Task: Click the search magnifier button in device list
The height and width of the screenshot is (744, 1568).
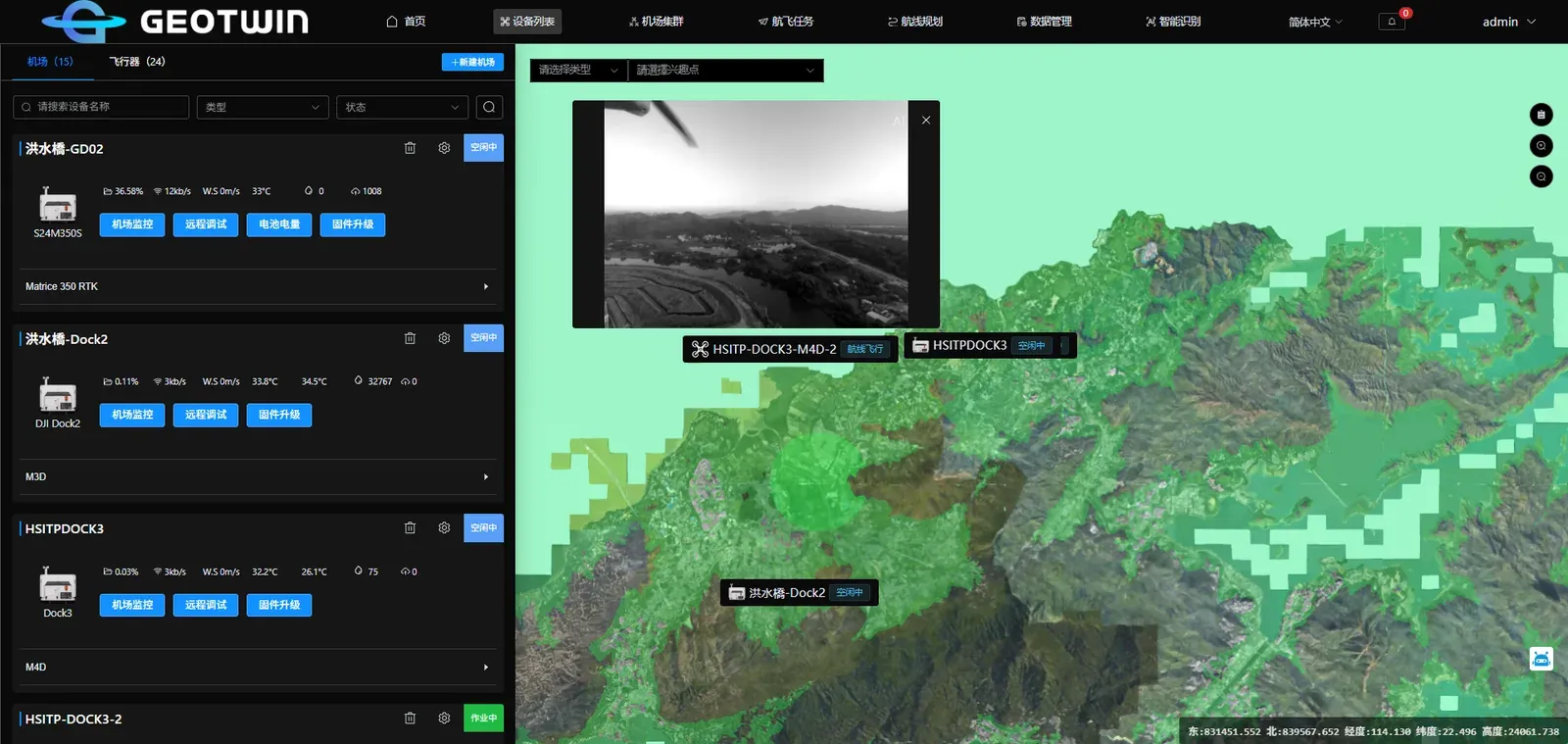Action: coord(489,107)
